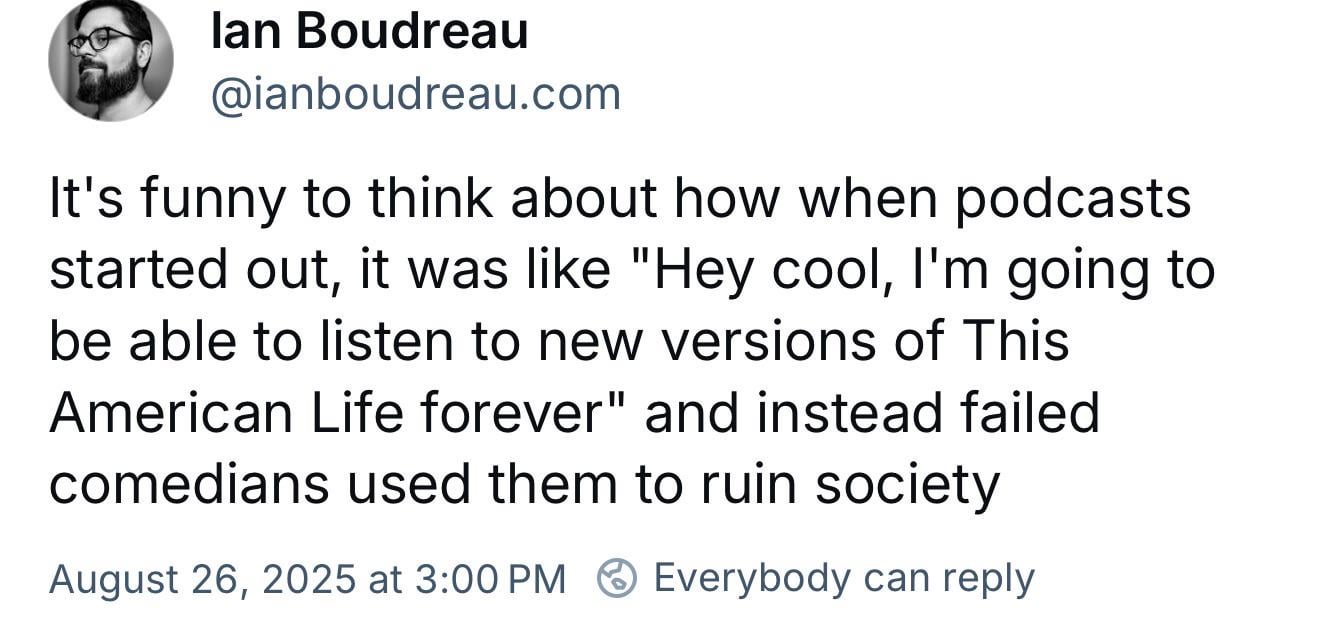Click the August 26, 2025 date
Screen dimensions: 1320x626
[202, 579]
